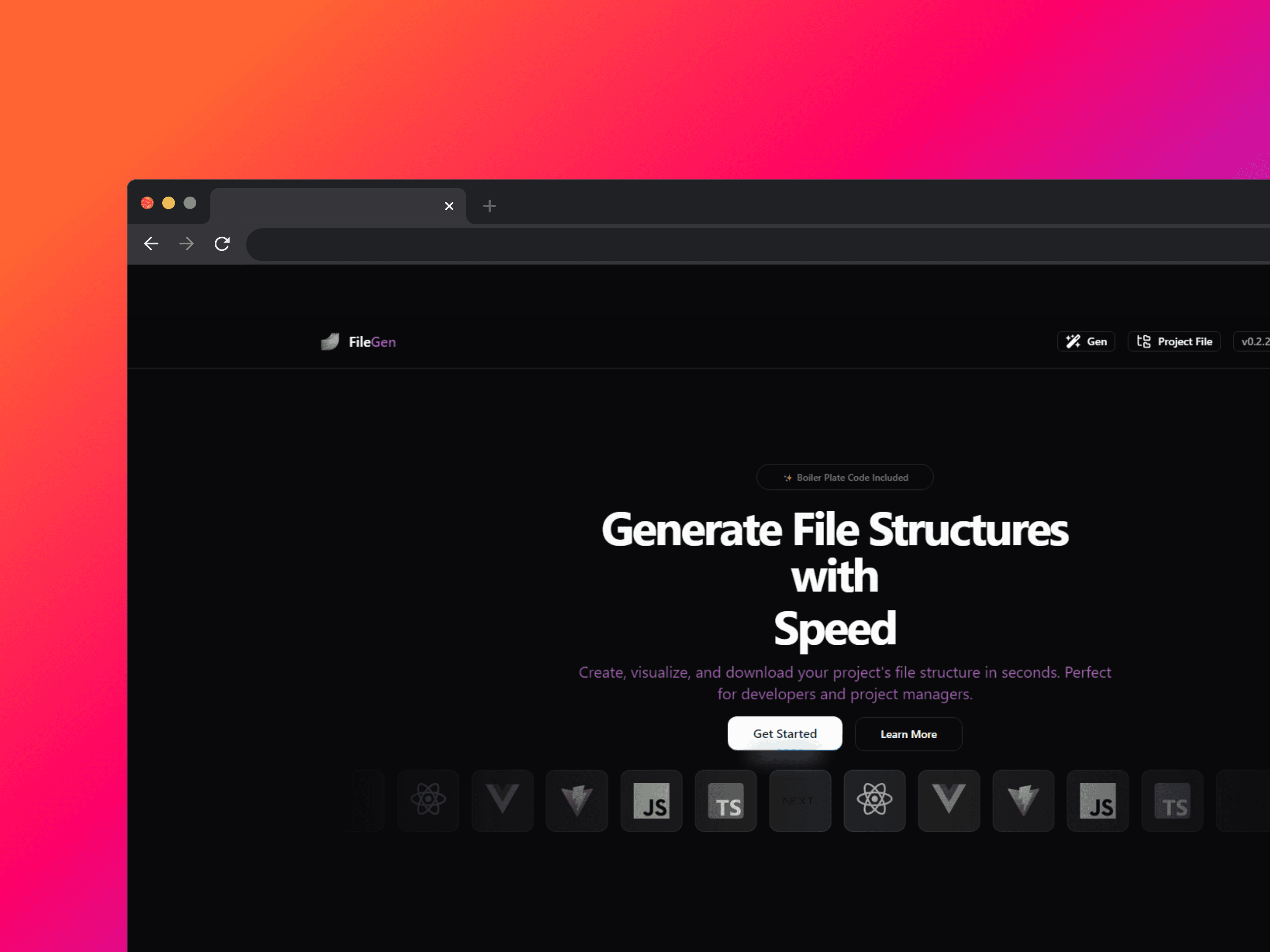Click the TypeScript (TS) icon

(x=725, y=801)
